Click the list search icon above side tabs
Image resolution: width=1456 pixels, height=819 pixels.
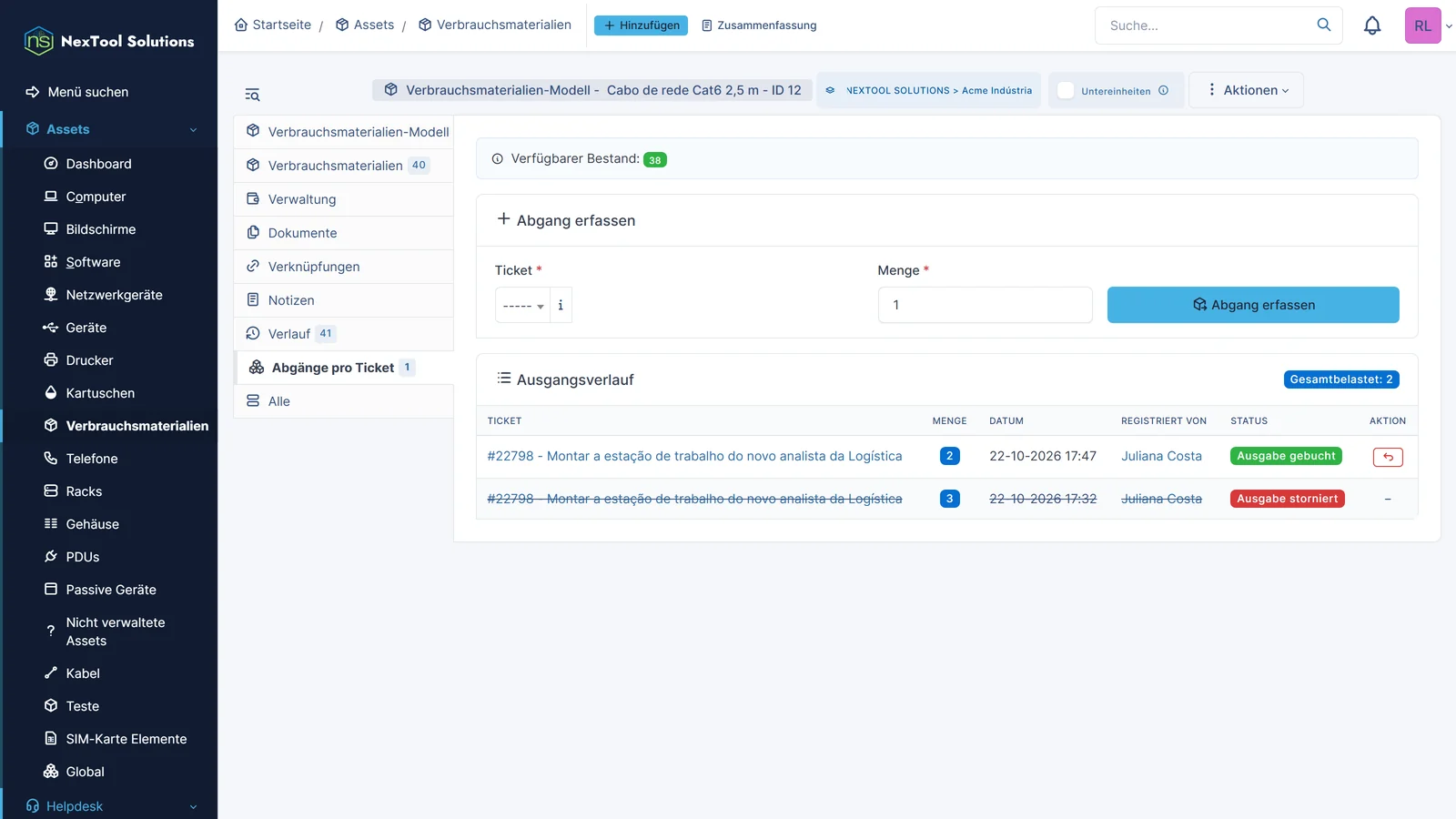(x=252, y=95)
